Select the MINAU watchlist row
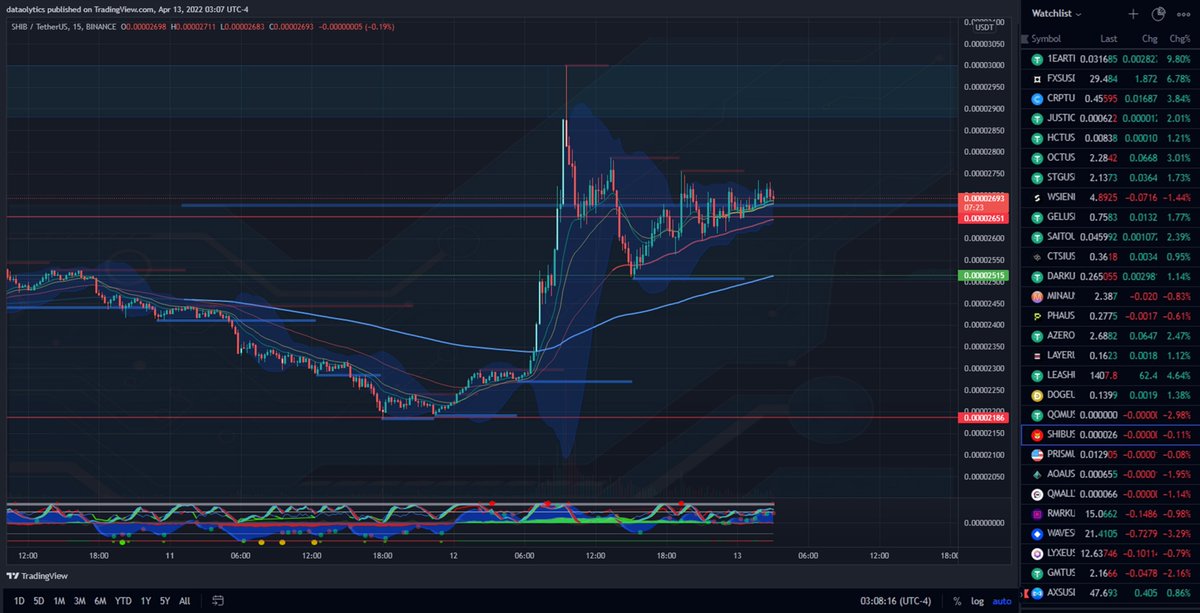The image size is (1200, 613). (1110, 296)
